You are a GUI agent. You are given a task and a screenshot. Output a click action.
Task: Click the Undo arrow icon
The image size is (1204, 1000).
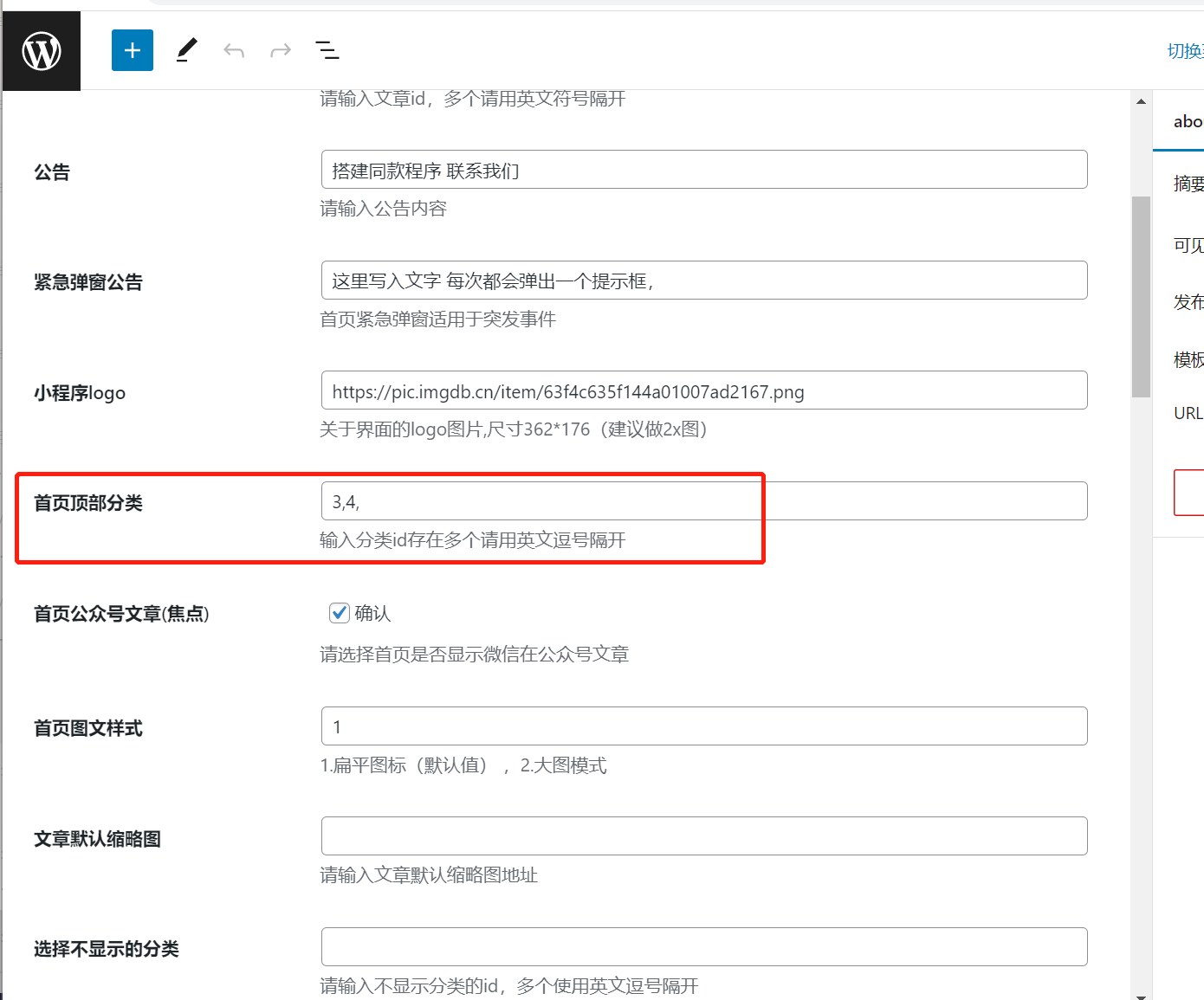(234, 51)
